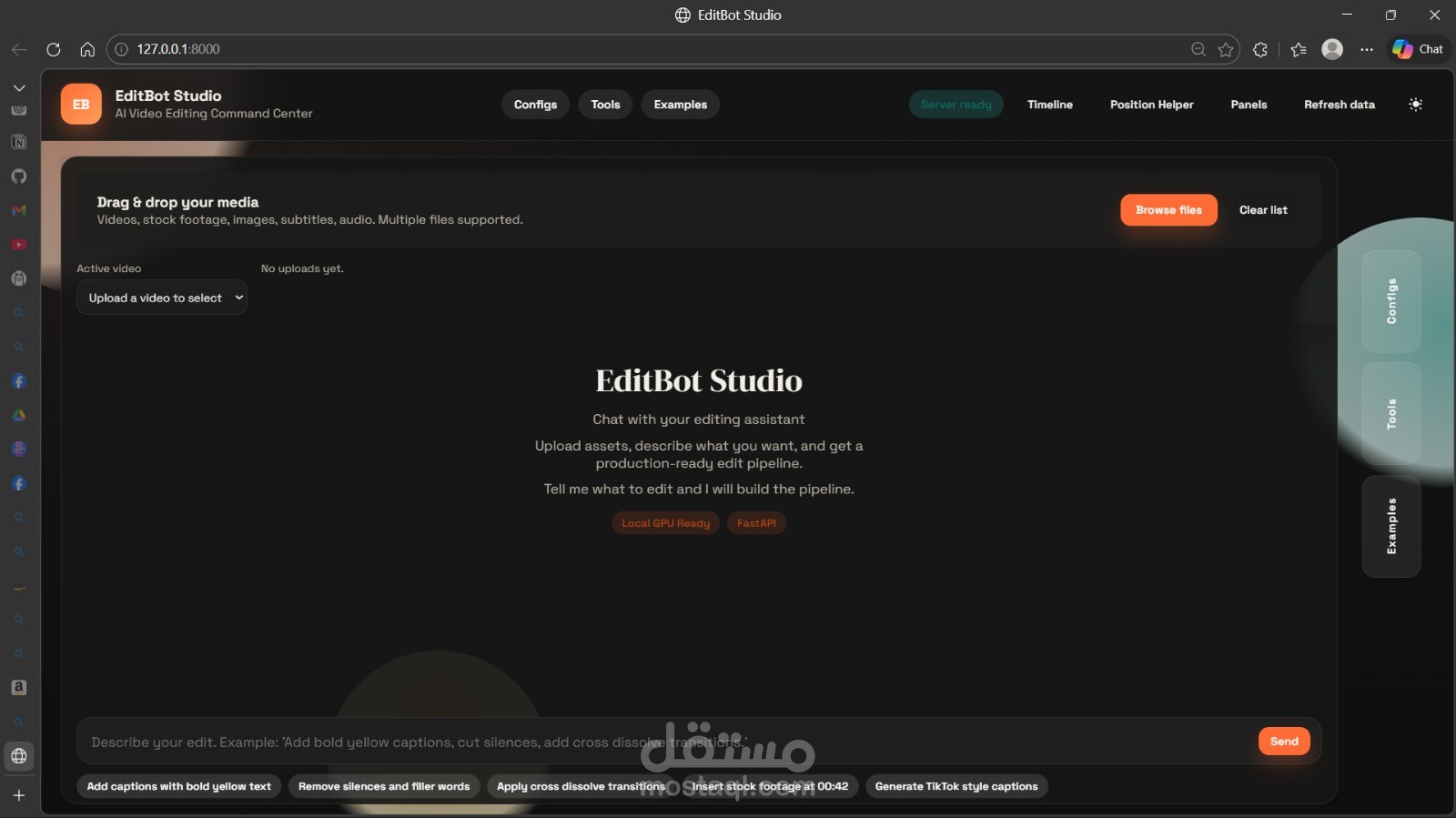Open the vertical Examples side tab
The image size is (1456, 818).
(1391, 526)
